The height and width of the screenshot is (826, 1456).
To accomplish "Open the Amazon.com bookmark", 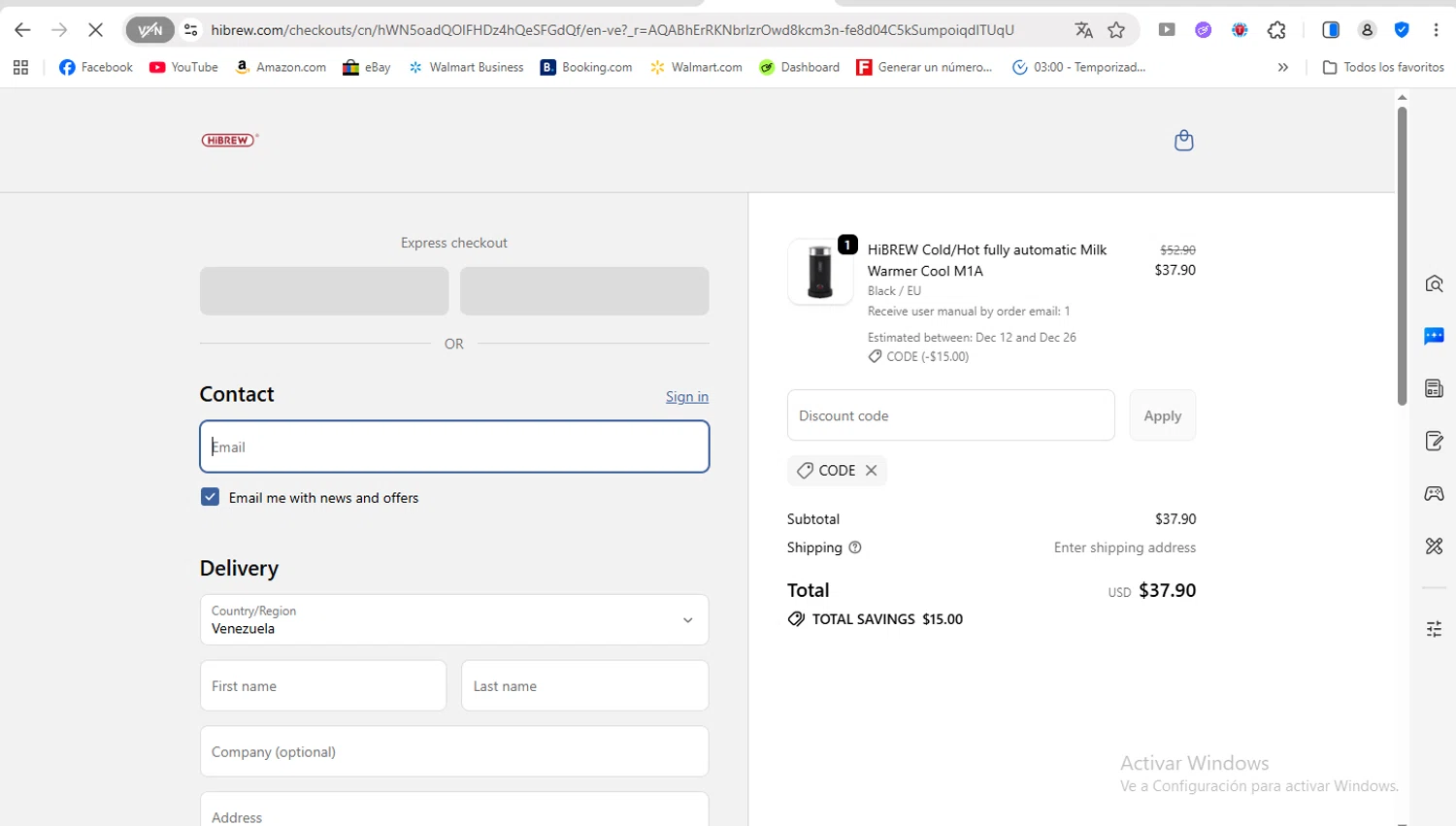I will 281,67.
